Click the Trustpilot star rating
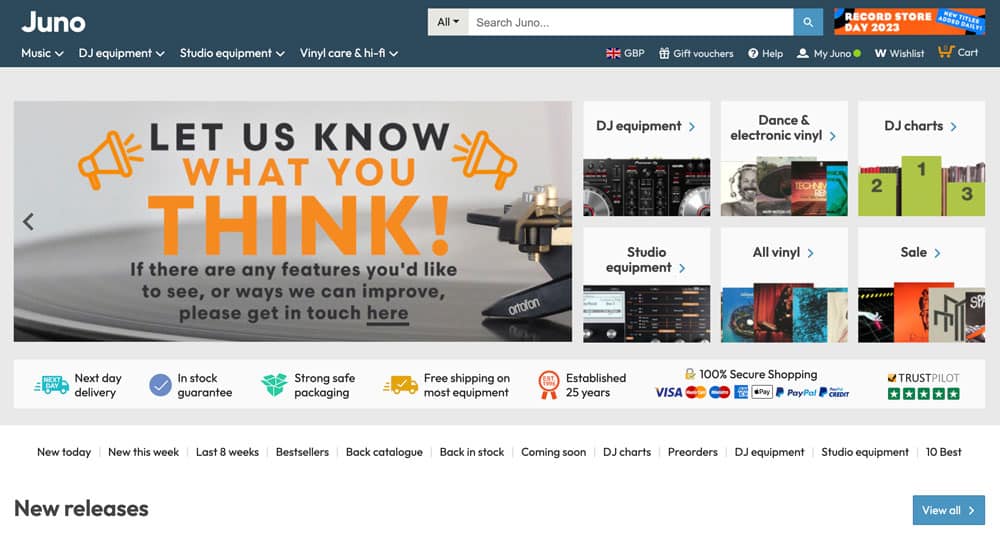The image size is (1000, 535). click(923, 394)
